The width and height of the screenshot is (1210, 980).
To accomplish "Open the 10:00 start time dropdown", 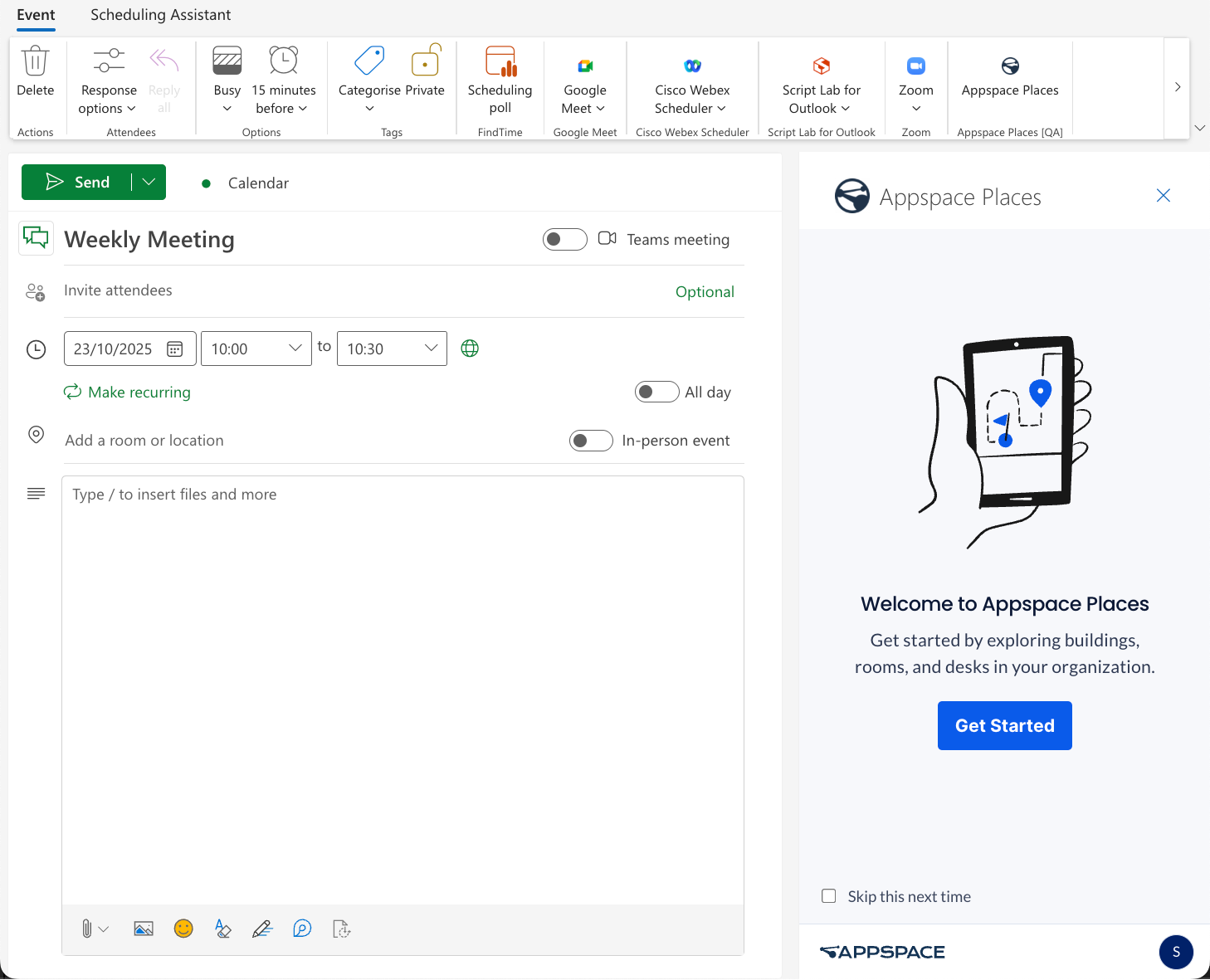I will click(256, 349).
